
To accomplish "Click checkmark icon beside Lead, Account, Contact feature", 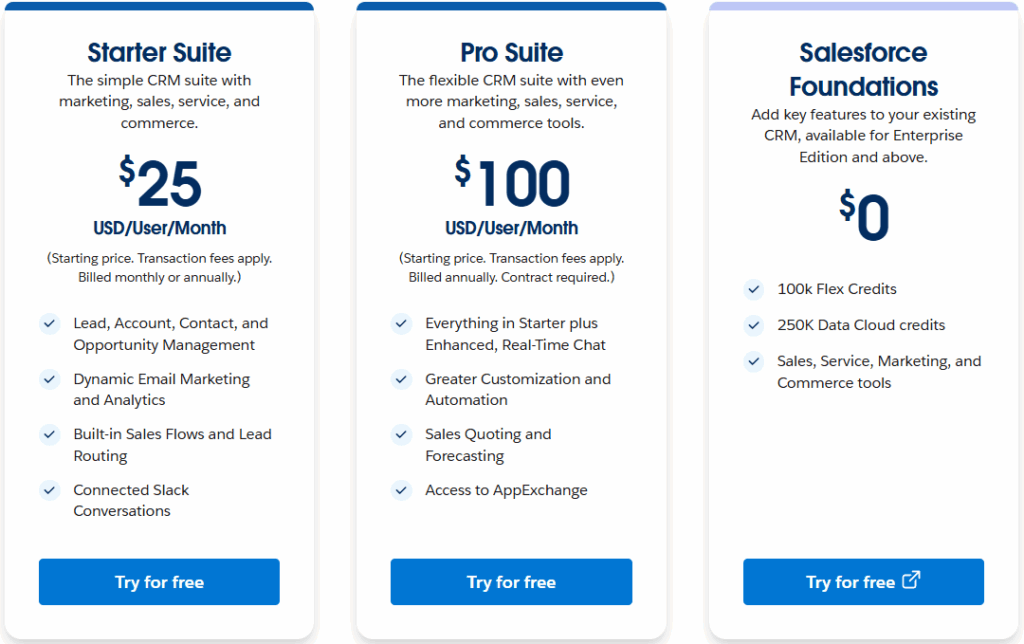I will coord(49,323).
